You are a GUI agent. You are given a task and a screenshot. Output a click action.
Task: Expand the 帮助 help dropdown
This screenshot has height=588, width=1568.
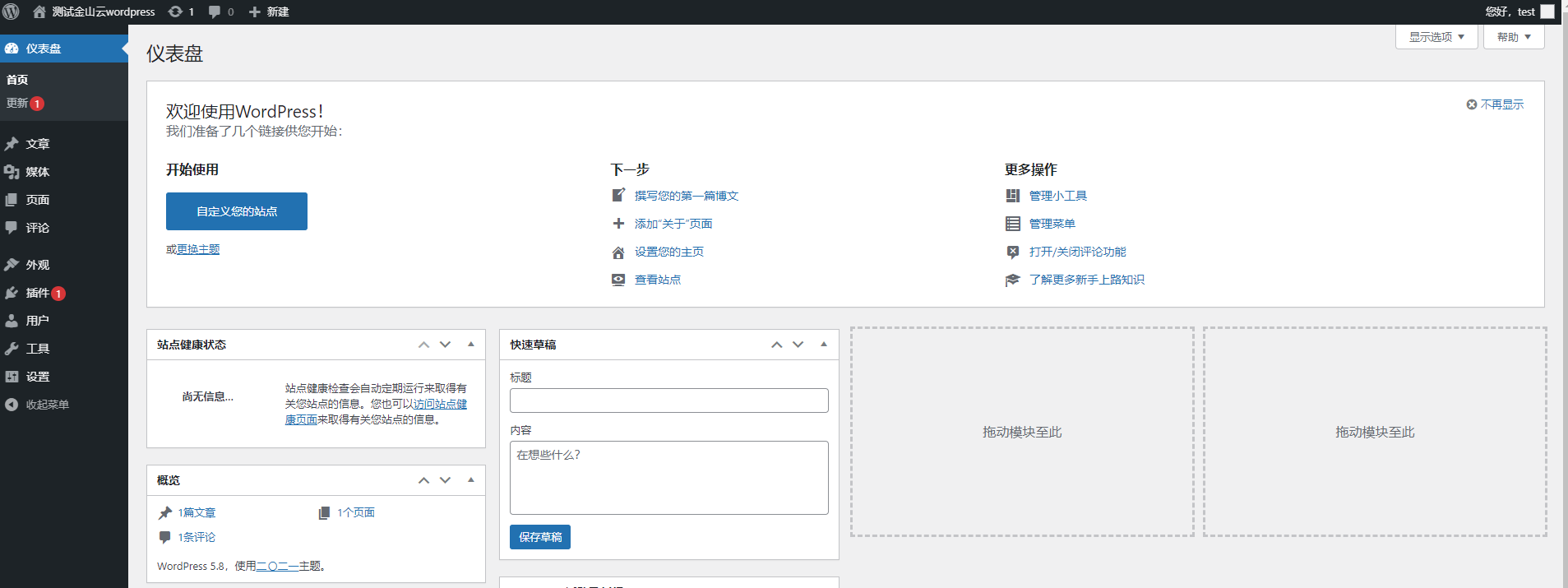click(1513, 37)
